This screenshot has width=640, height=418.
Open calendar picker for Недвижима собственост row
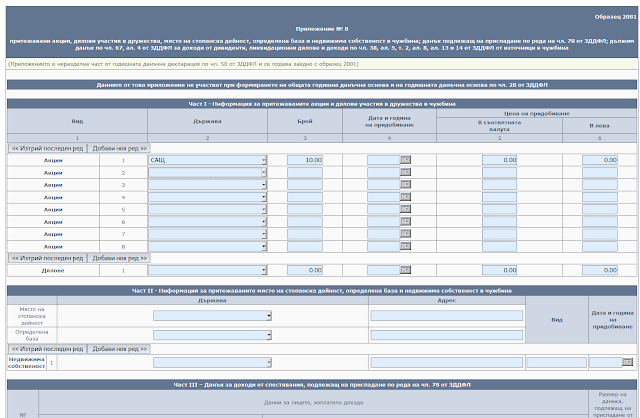pos(627,362)
